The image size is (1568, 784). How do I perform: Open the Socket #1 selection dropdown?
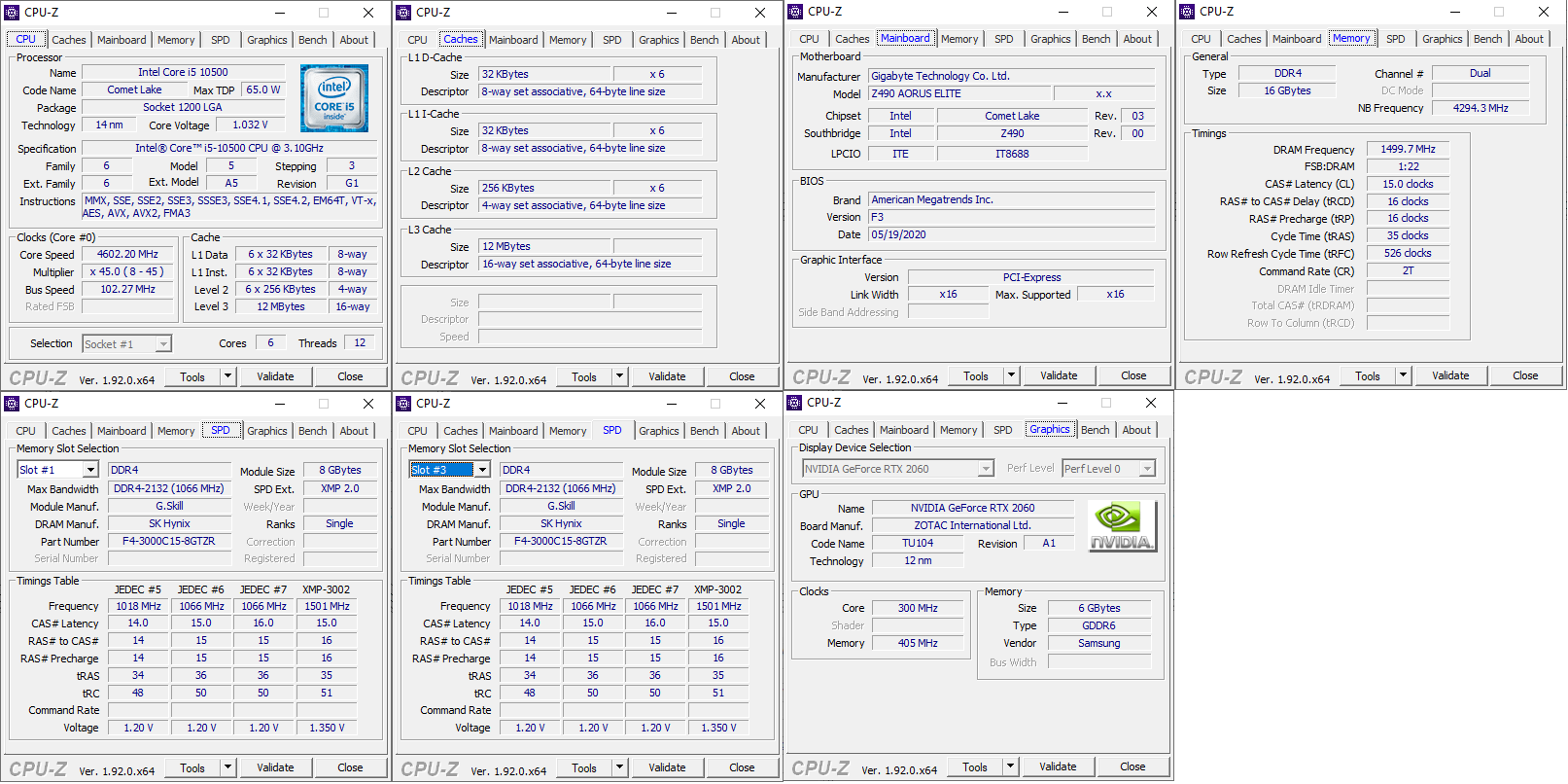(163, 344)
